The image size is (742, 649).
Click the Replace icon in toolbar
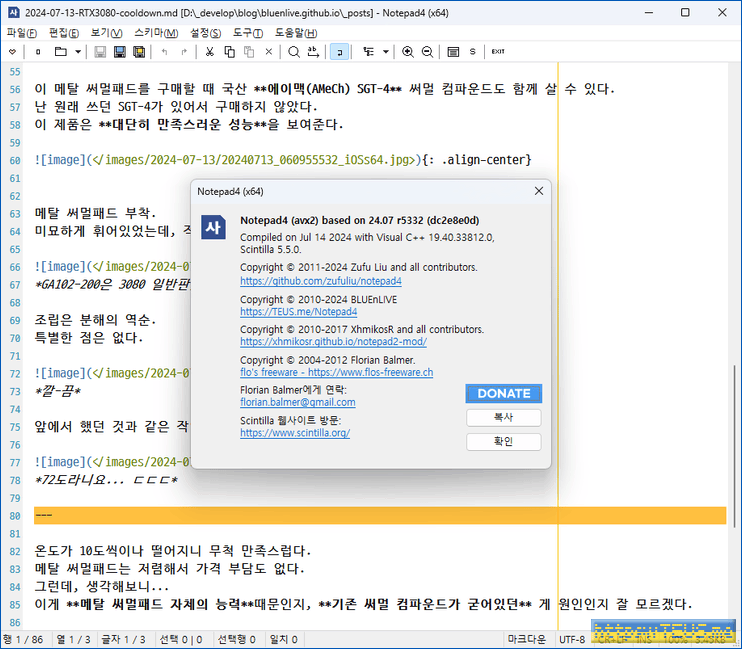pos(313,51)
